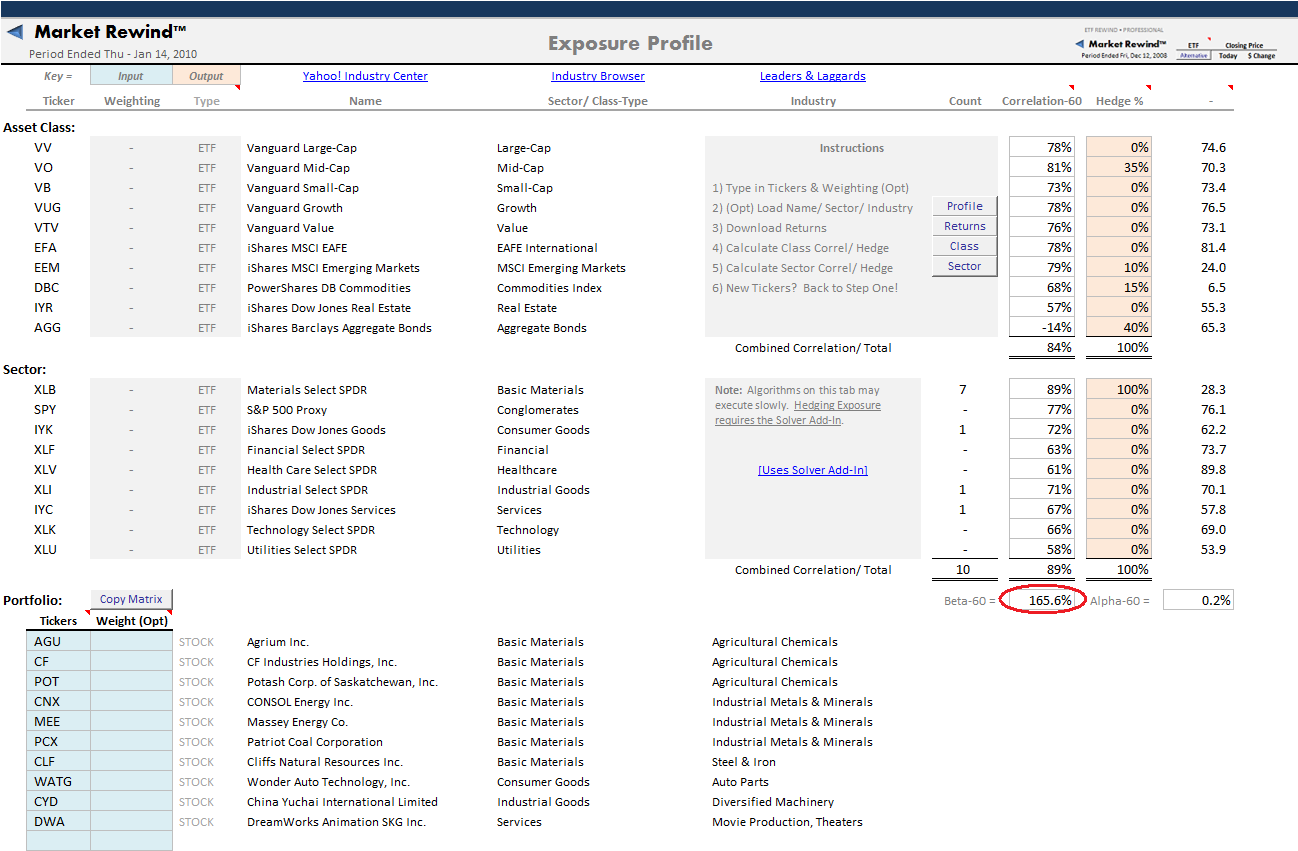This screenshot has width=1298, height=851.
Task: Select the AGU ticker input cell
Action: coord(58,642)
